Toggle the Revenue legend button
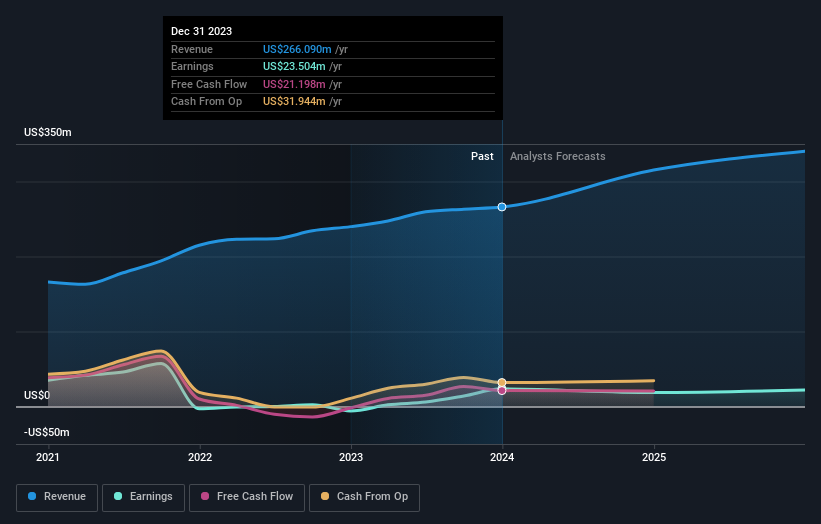Viewport: 821px width, 524px height. point(57,497)
